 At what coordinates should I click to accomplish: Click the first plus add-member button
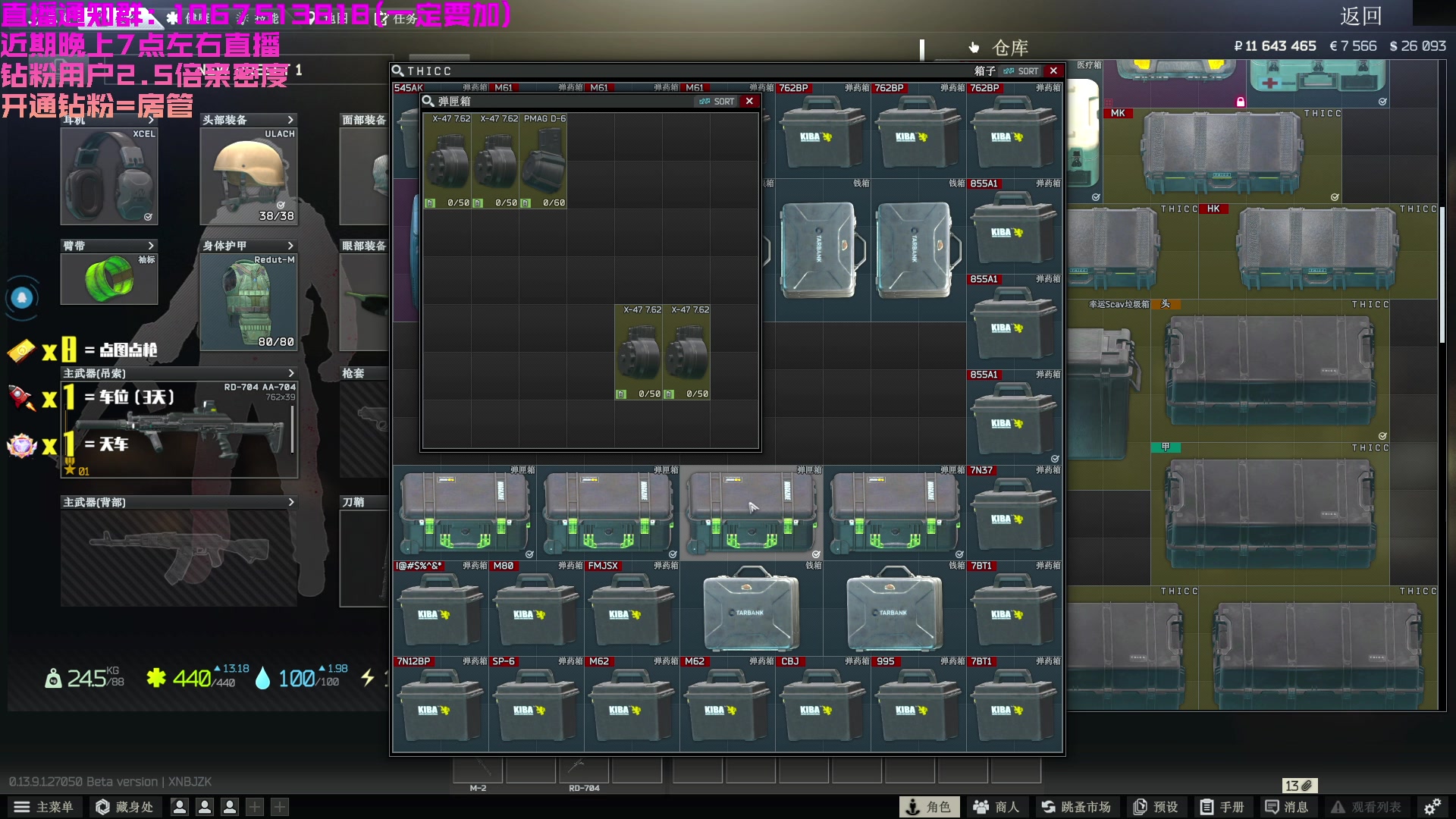coord(255,807)
